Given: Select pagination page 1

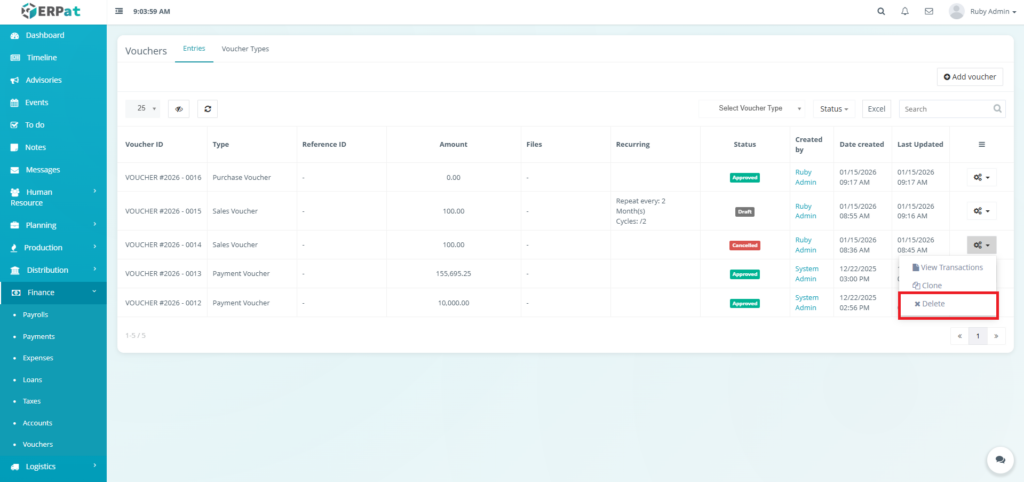Looking at the screenshot, I should click(x=978, y=336).
